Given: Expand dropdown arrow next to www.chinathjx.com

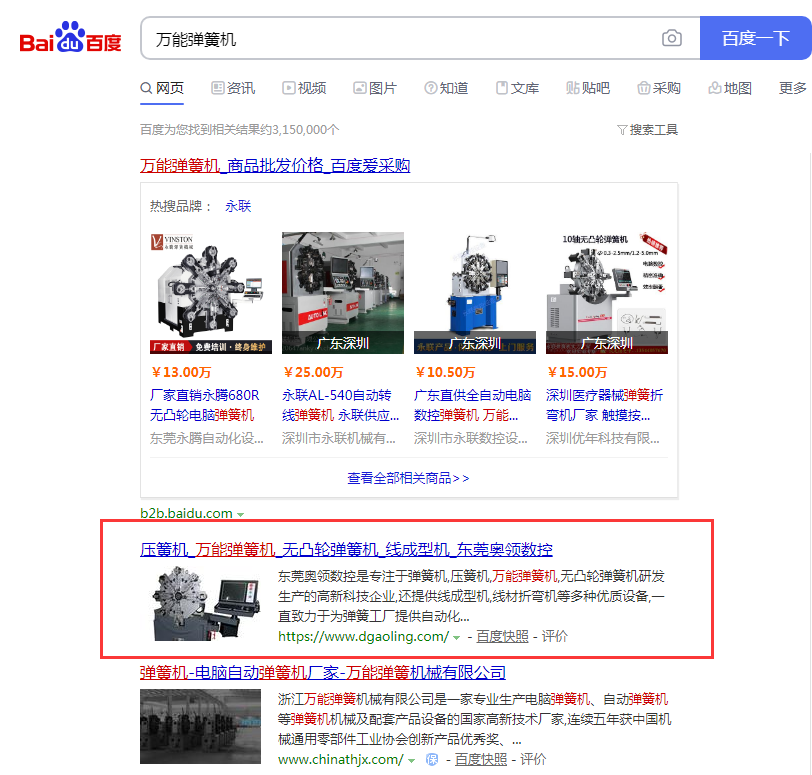Looking at the screenshot, I should [413, 760].
